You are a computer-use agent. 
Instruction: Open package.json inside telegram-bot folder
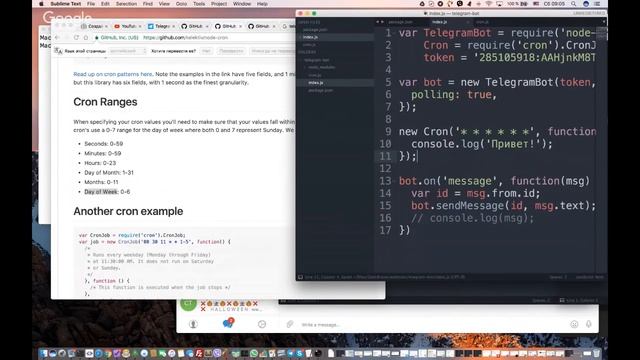[x=320, y=90]
